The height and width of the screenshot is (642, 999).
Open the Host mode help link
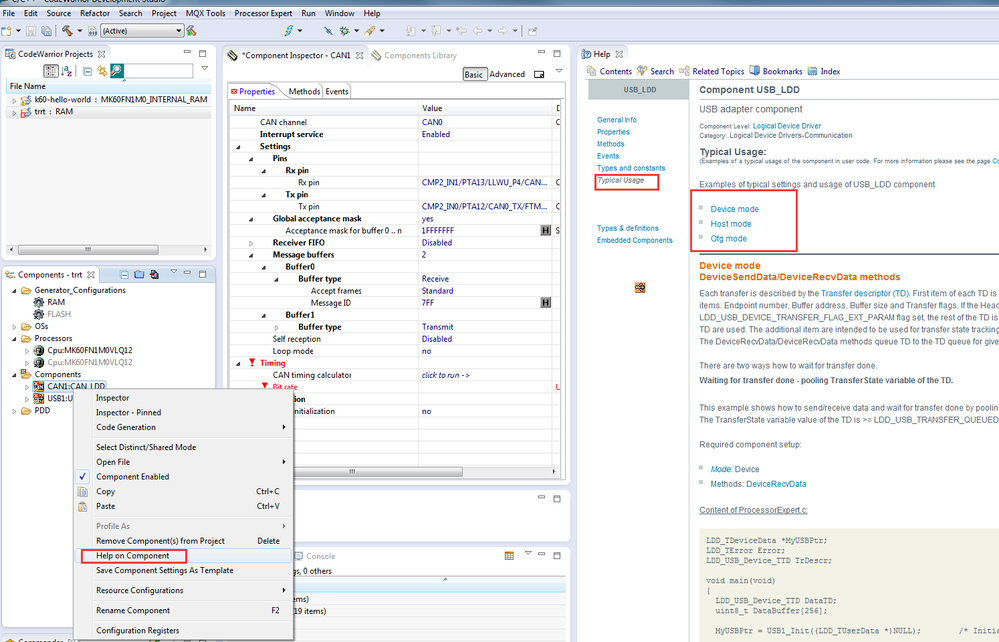[731, 224]
